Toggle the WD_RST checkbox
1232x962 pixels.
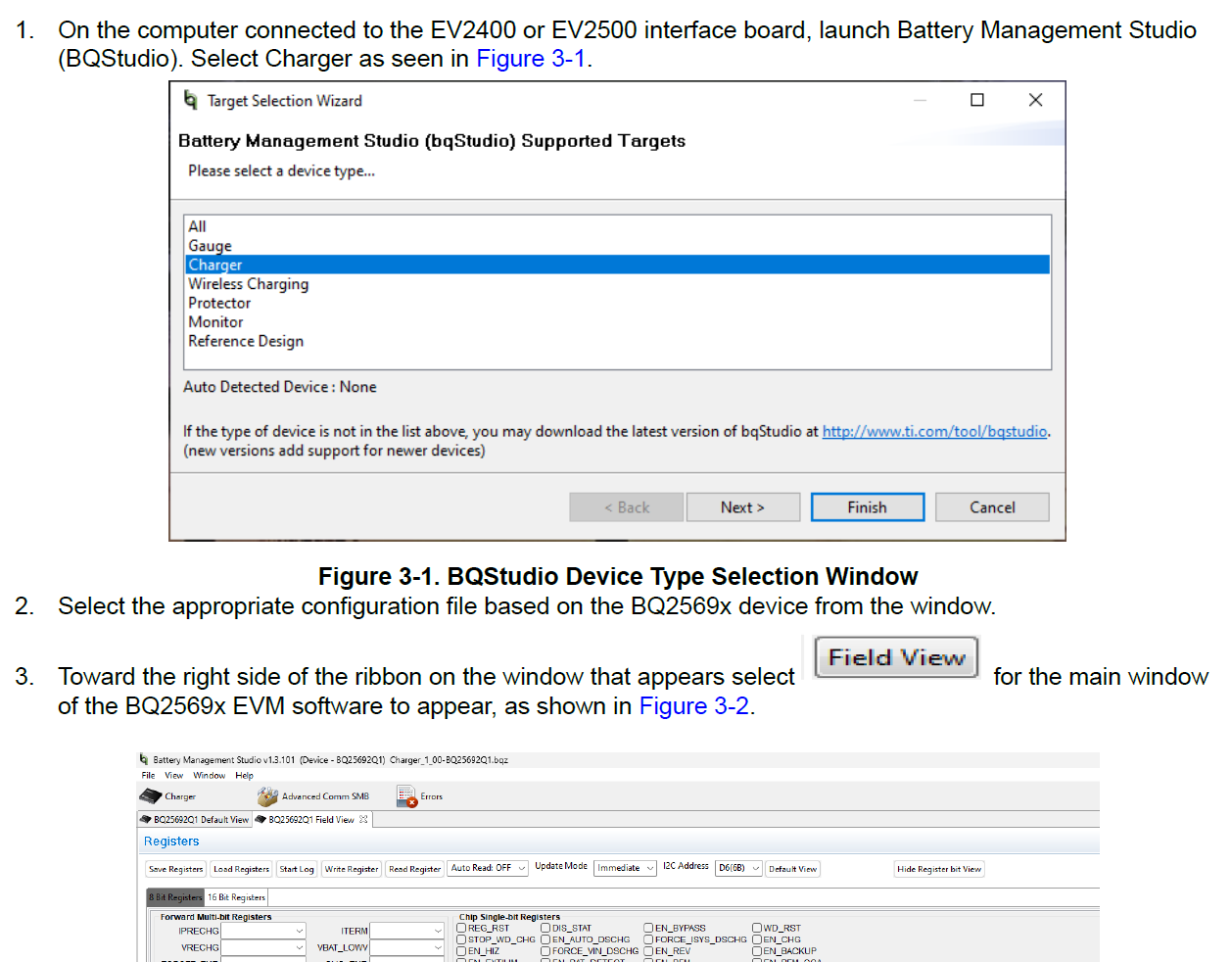tap(757, 928)
